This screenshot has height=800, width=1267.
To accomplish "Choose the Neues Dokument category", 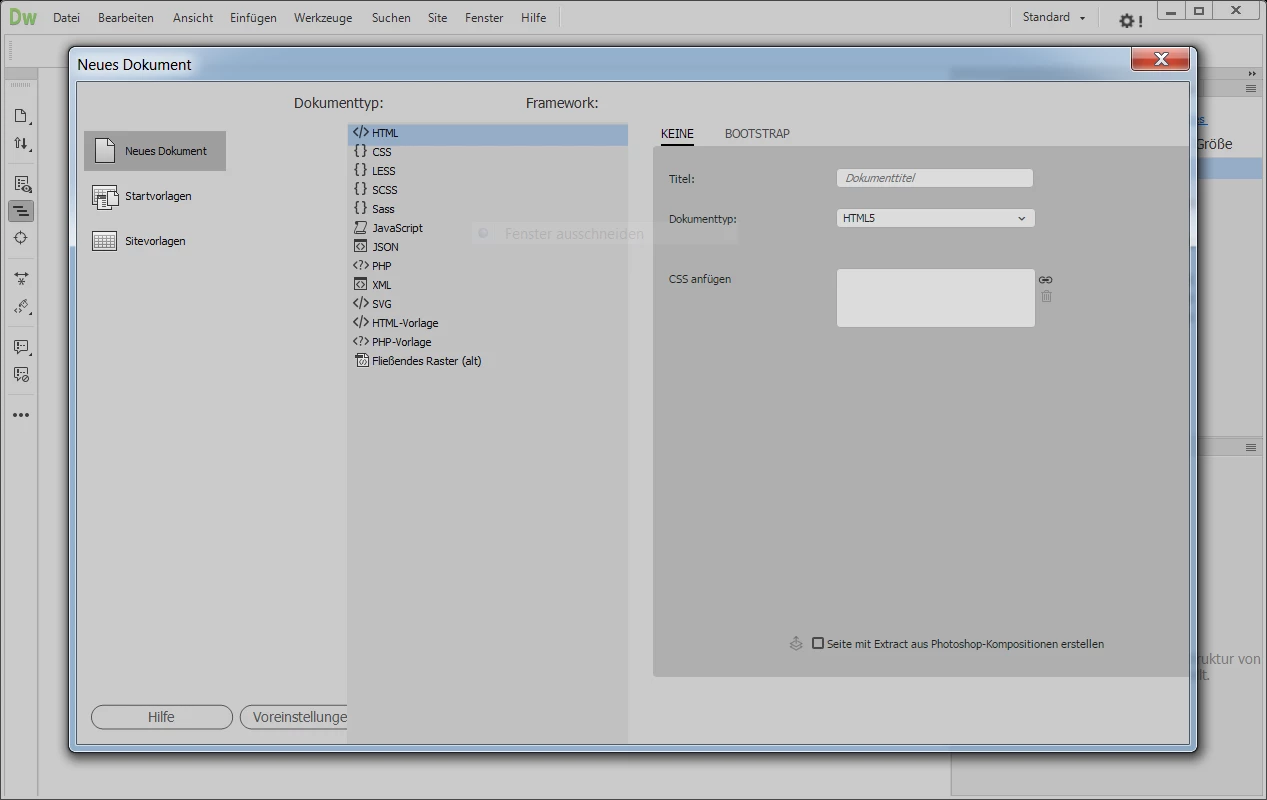I will [x=155, y=151].
